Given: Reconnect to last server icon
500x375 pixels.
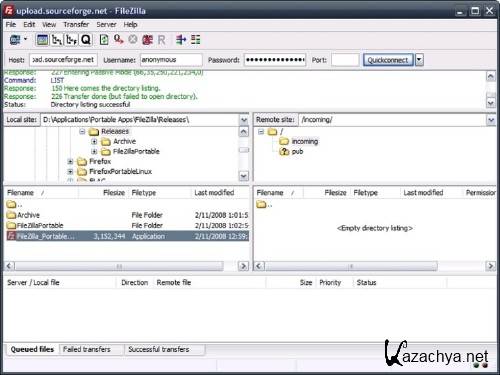Looking at the screenshot, I should click(161, 40).
